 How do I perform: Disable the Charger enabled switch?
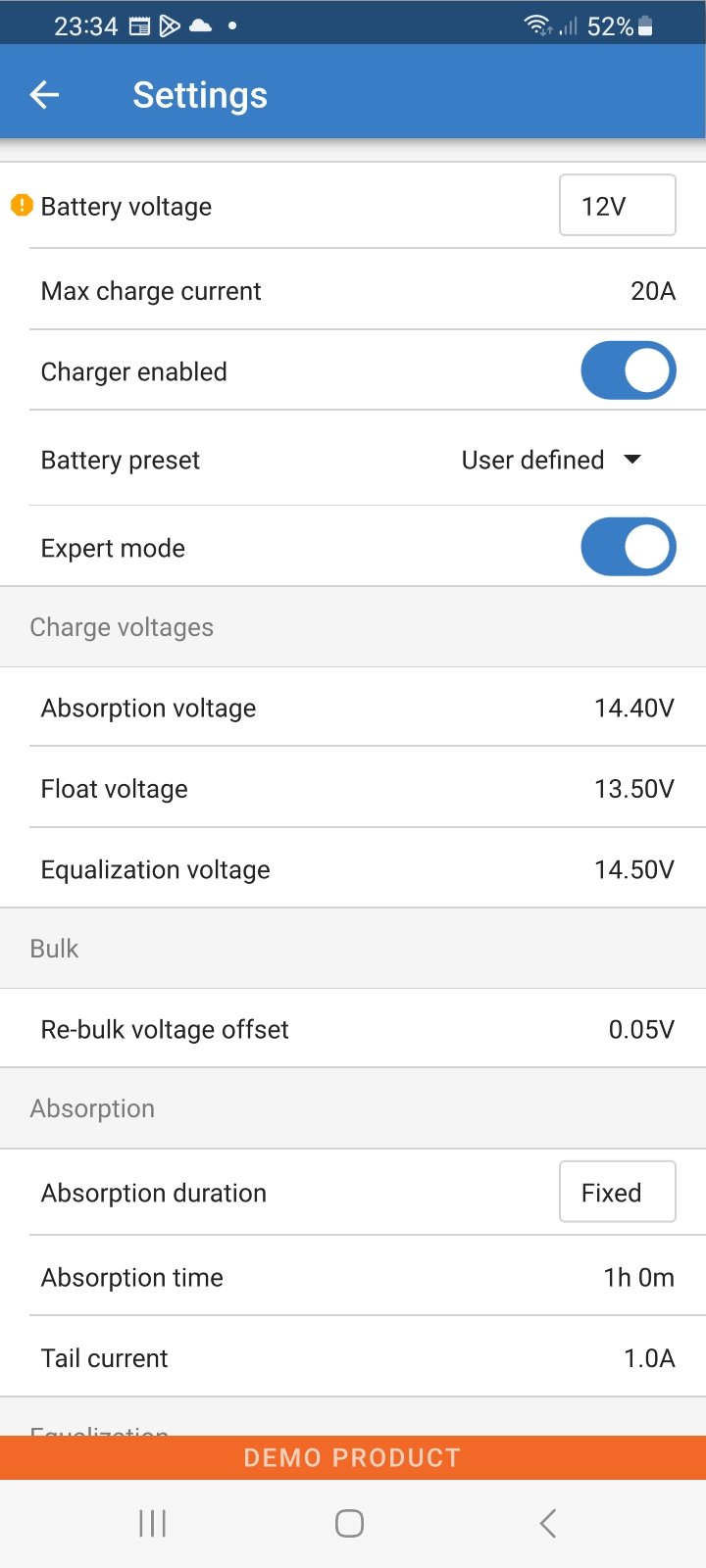628,371
